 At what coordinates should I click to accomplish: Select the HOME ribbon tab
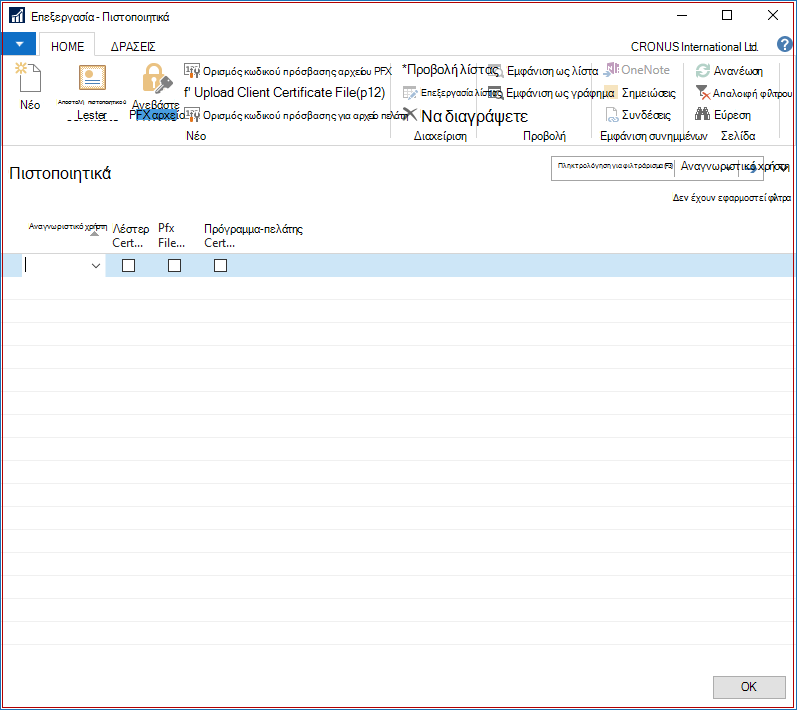67,46
